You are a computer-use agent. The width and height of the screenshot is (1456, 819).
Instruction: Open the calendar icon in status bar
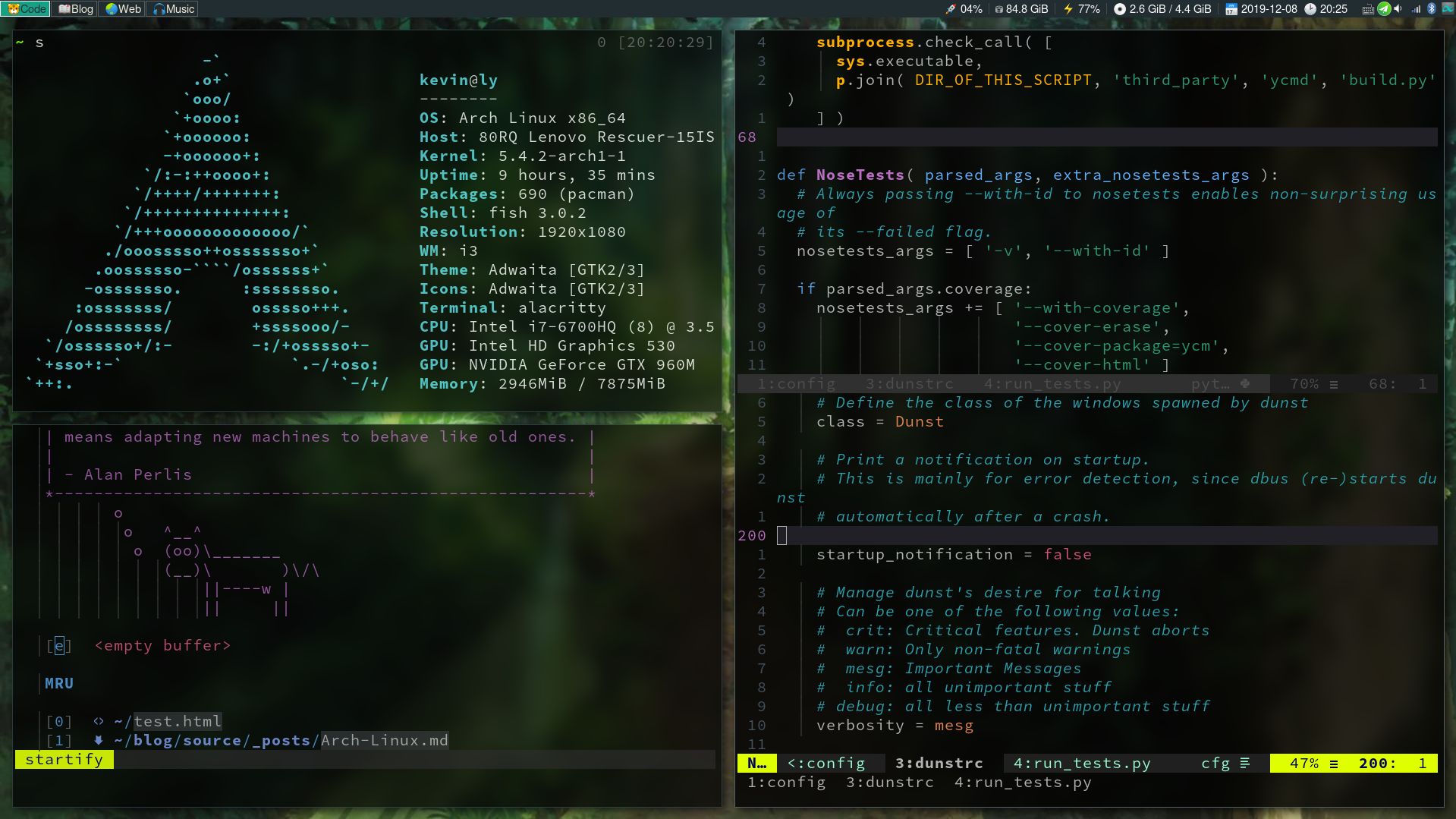[1231, 9]
